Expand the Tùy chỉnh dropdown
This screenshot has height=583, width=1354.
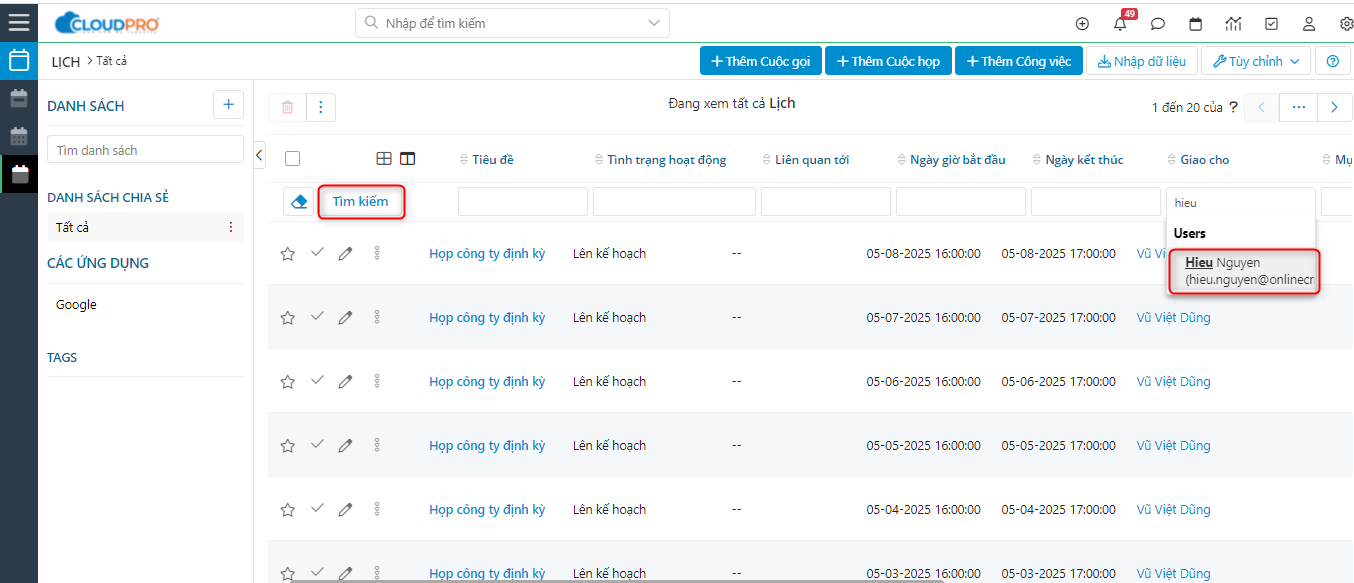point(1255,61)
